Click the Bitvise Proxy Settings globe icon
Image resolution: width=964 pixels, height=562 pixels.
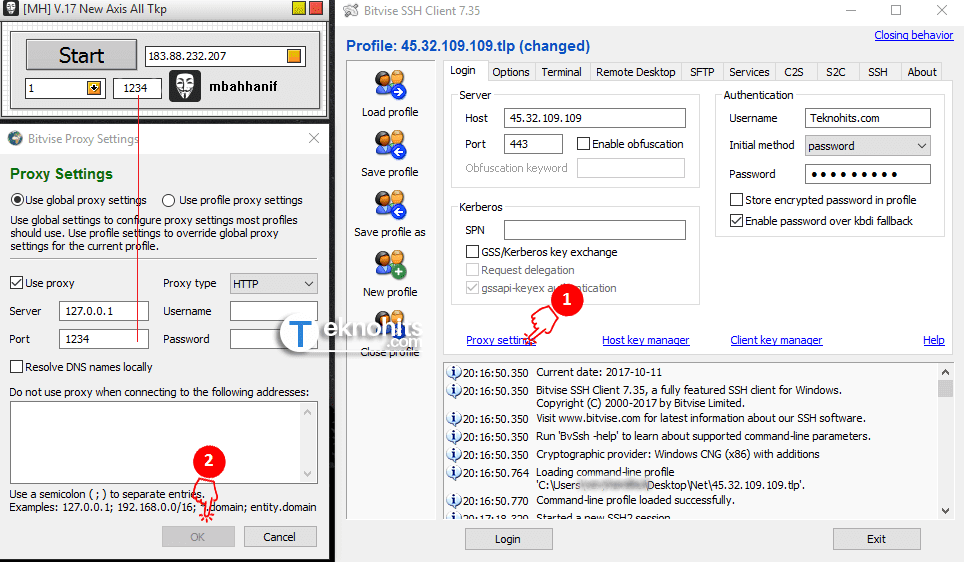tap(15, 138)
